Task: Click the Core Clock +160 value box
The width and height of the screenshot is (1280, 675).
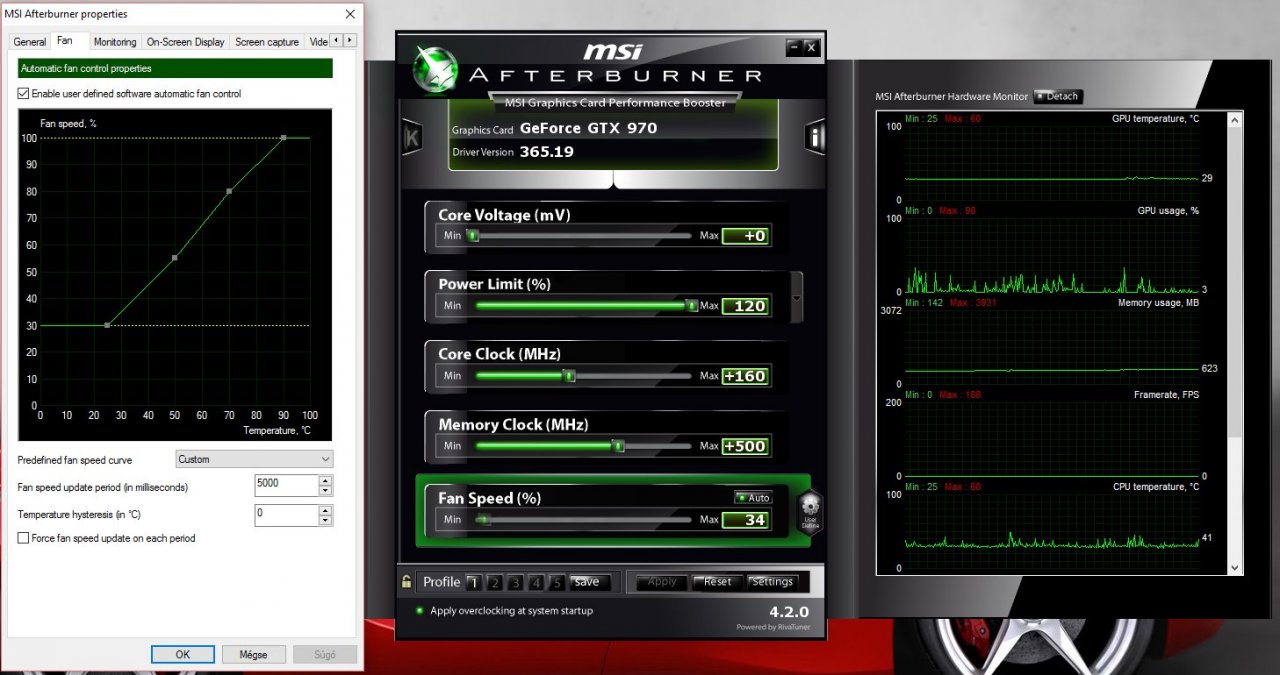Action: pyautogui.click(x=745, y=376)
